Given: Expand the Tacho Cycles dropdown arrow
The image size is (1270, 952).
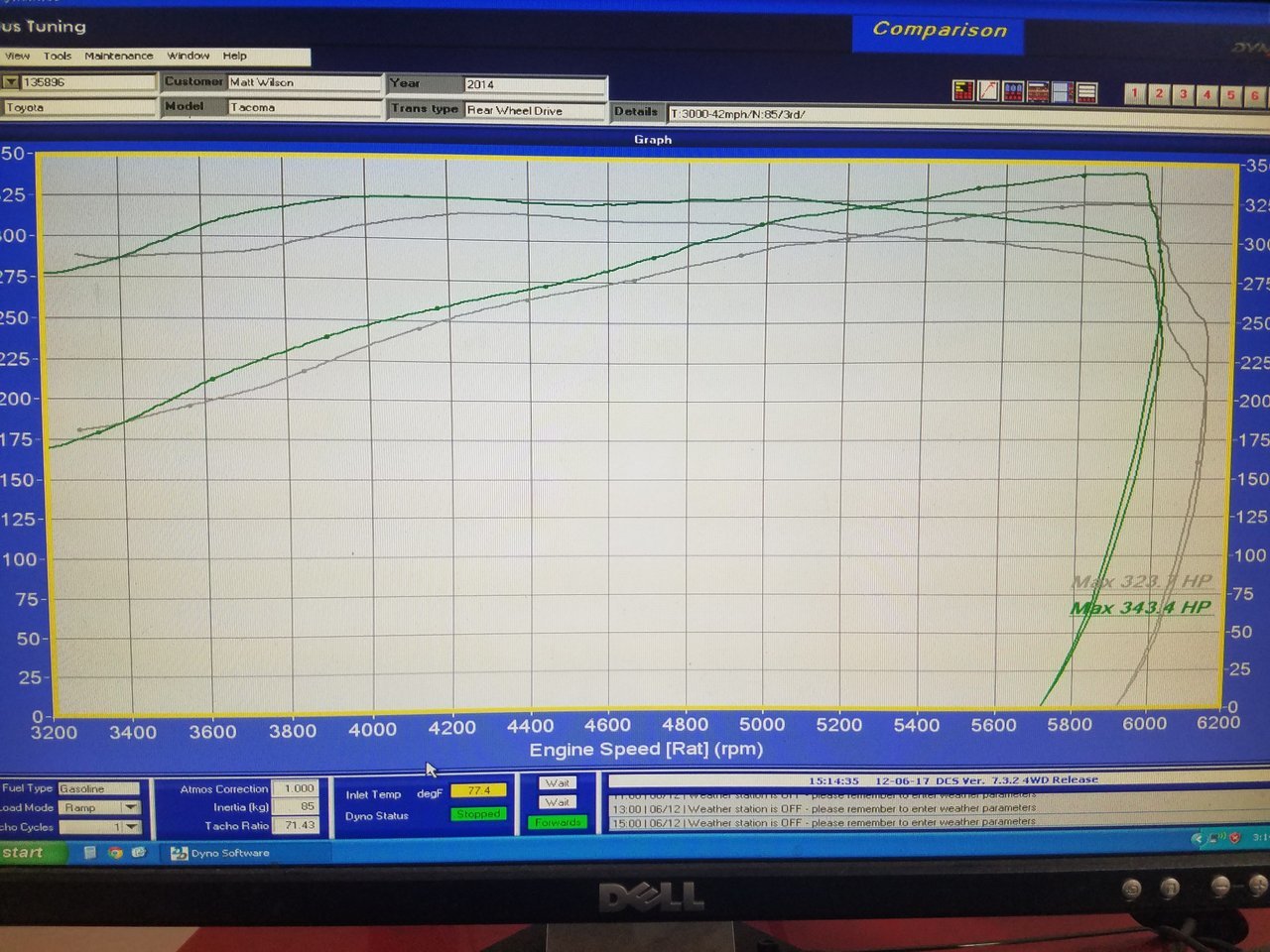Looking at the screenshot, I should click(x=131, y=827).
